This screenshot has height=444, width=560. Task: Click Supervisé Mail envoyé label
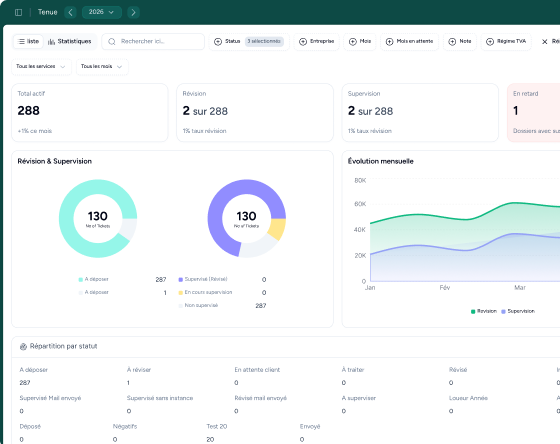pyautogui.click(x=50, y=398)
